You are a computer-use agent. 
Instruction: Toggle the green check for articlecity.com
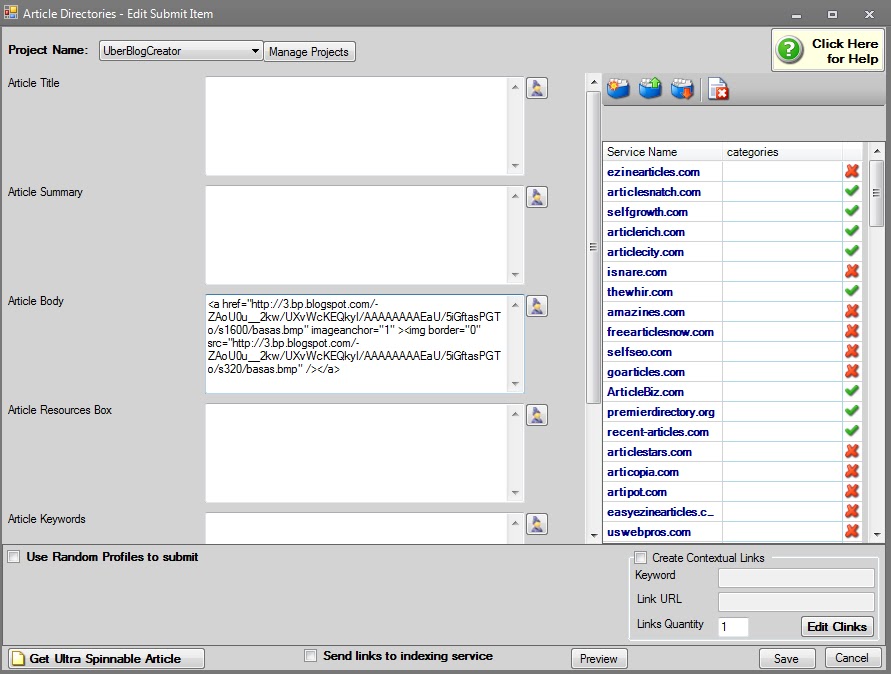(x=852, y=251)
